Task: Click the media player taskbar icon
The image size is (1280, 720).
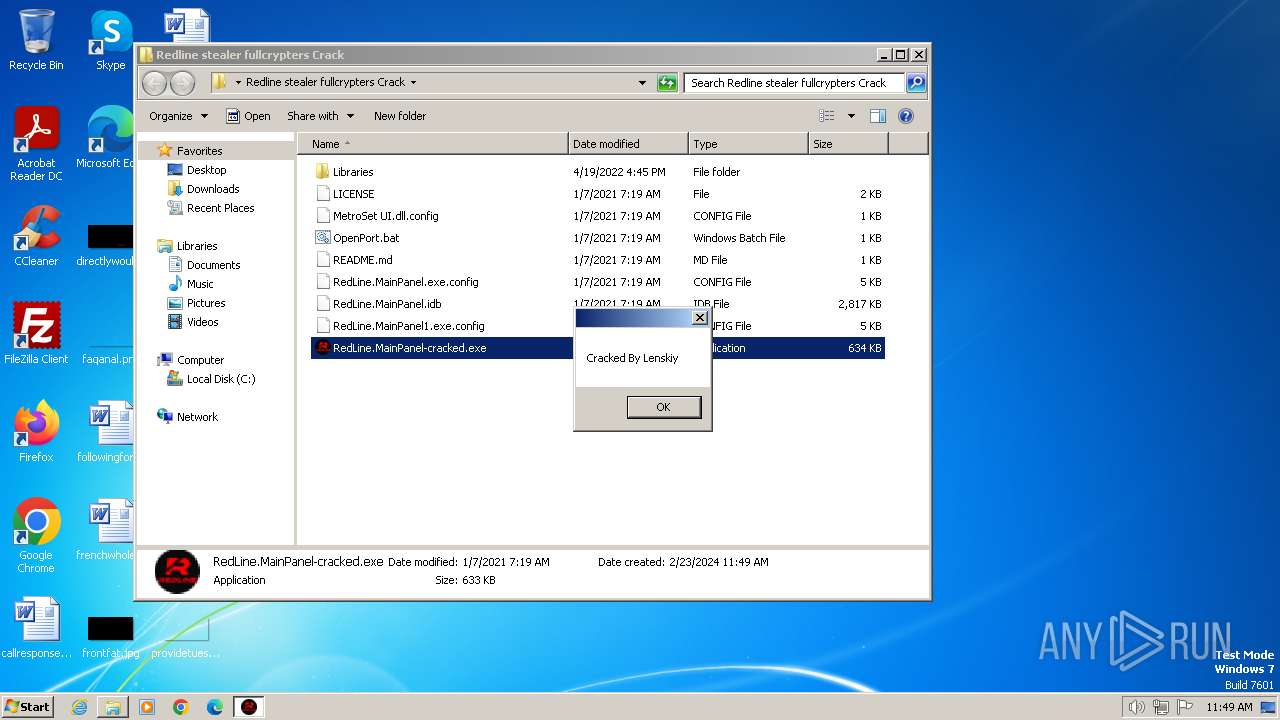Action: [x=147, y=707]
